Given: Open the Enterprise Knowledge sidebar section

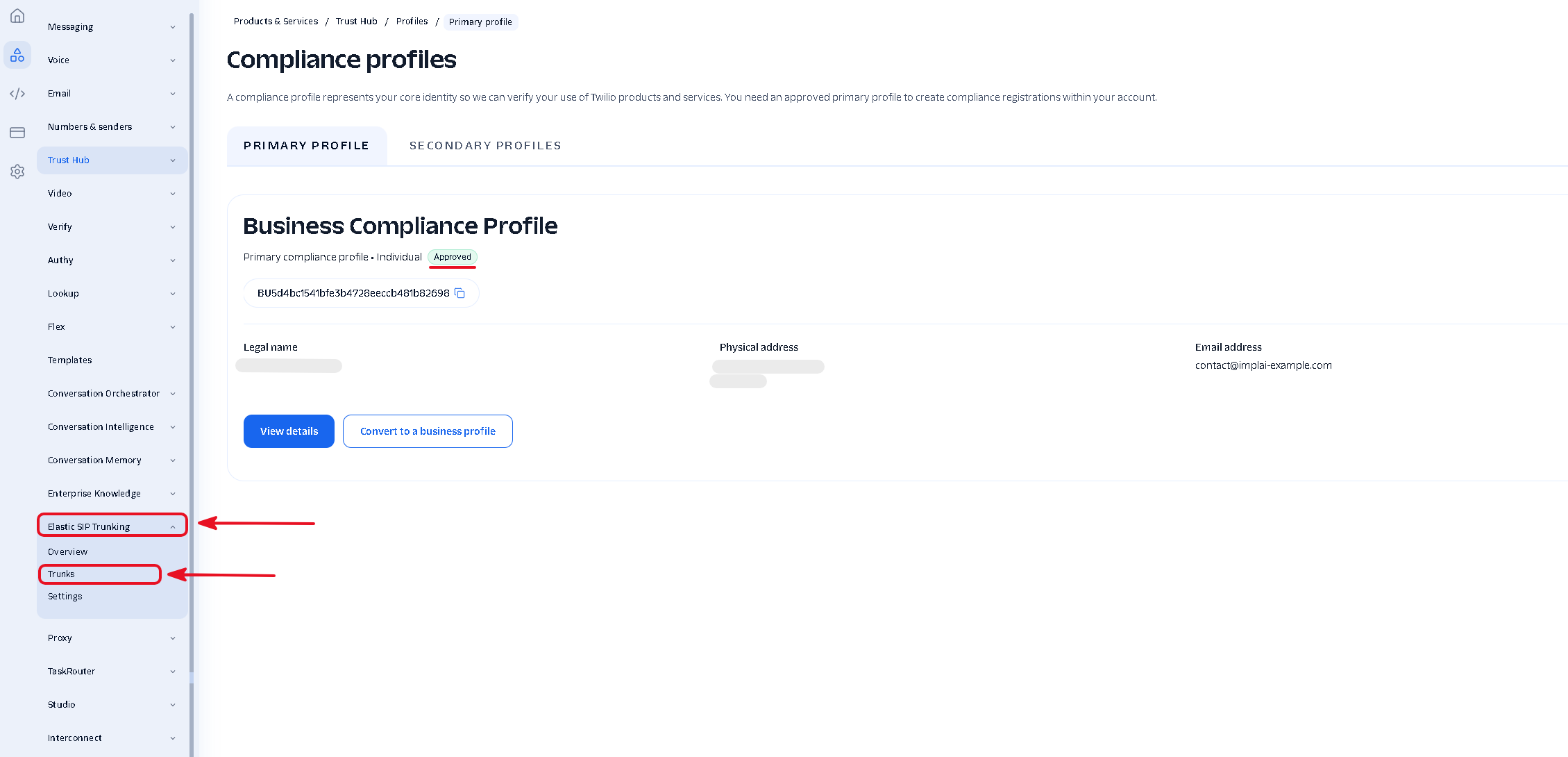Looking at the screenshot, I should 112,494.
